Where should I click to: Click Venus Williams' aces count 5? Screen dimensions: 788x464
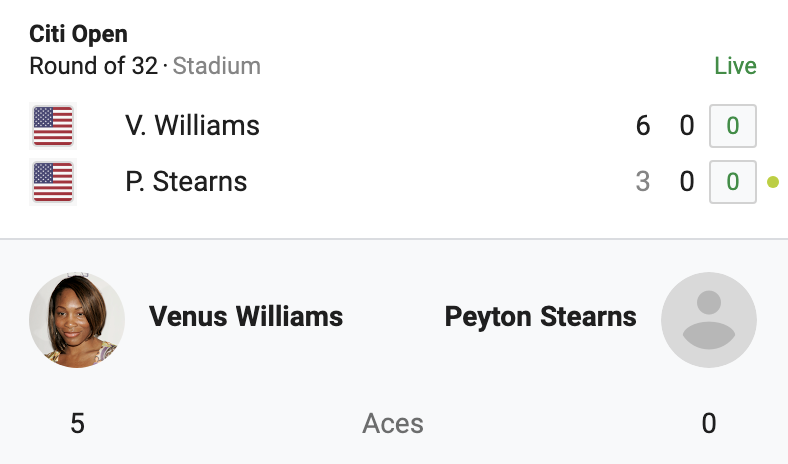pos(77,423)
